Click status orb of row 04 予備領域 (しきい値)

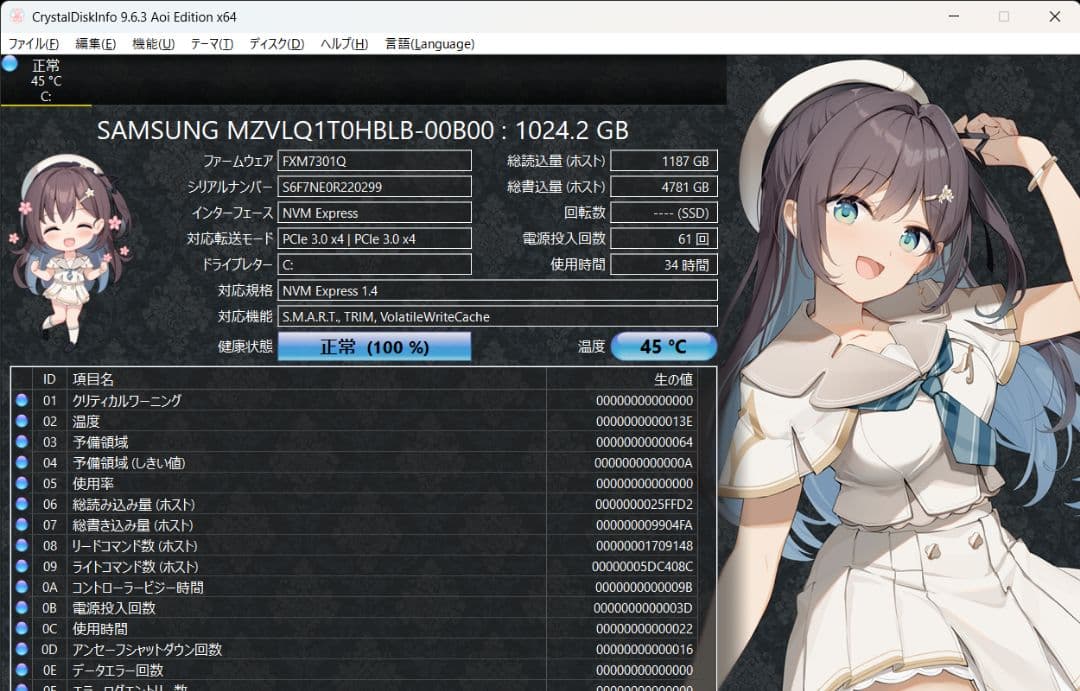(x=21, y=462)
